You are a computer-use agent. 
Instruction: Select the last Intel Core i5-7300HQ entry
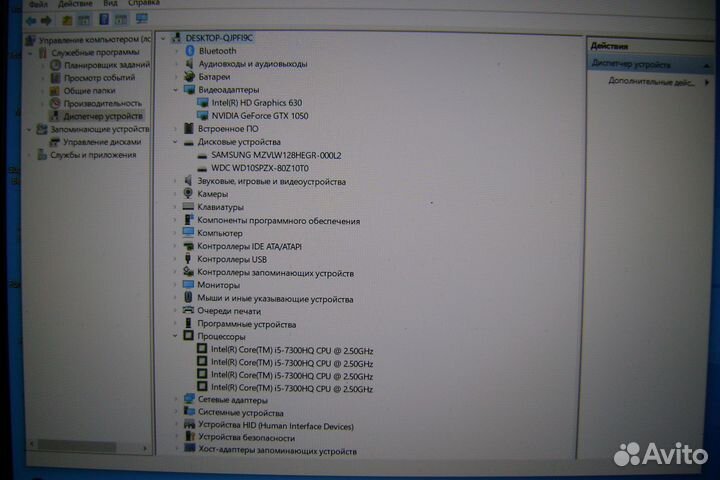(x=292, y=389)
